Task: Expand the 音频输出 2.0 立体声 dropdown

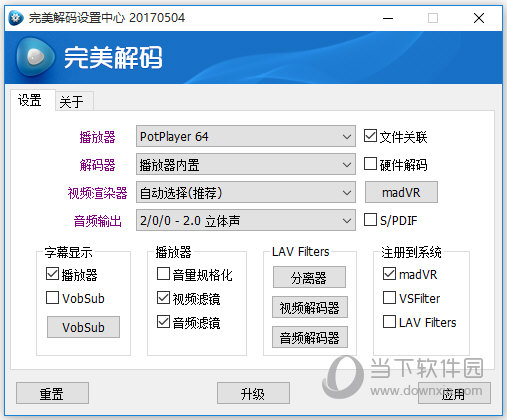Action: [x=246, y=220]
